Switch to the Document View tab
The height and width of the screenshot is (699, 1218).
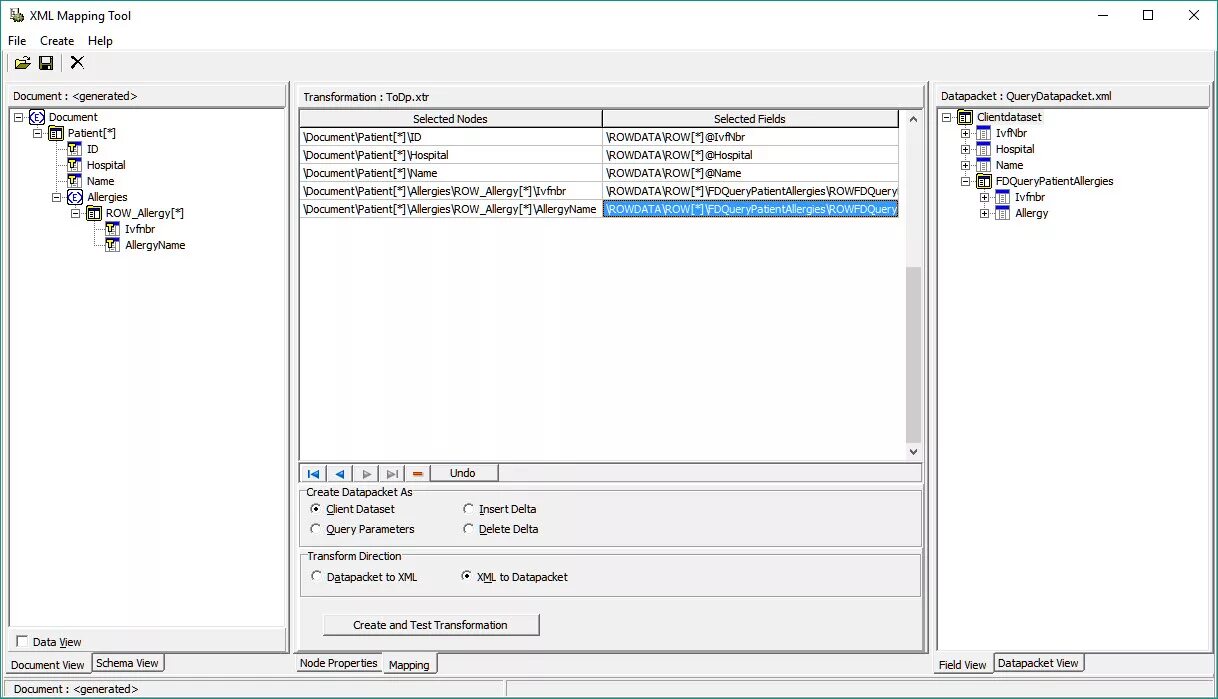48,664
